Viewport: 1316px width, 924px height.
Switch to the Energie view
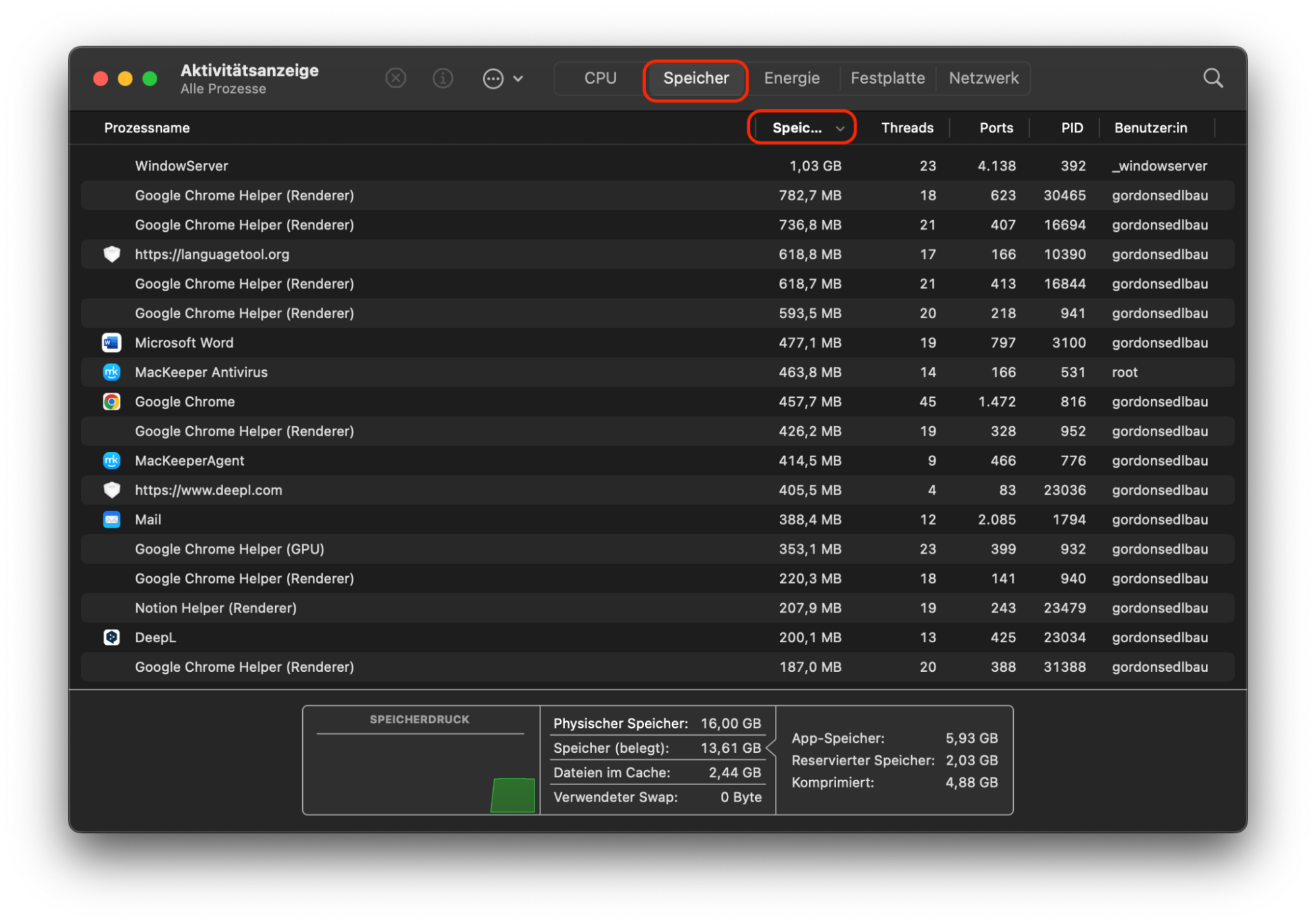tap(791, 78)
